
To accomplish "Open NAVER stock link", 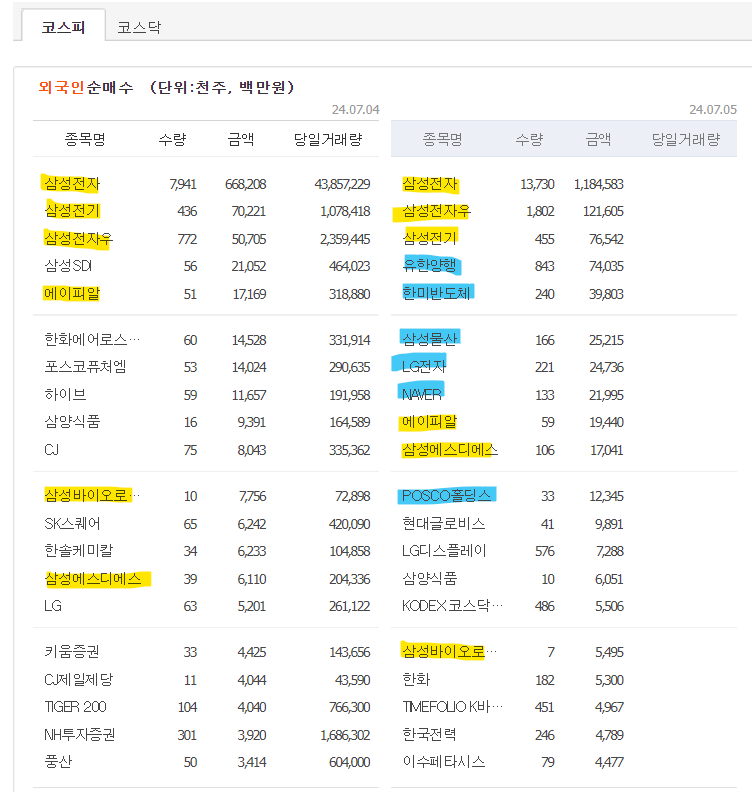I will click(x=422, y=394).
